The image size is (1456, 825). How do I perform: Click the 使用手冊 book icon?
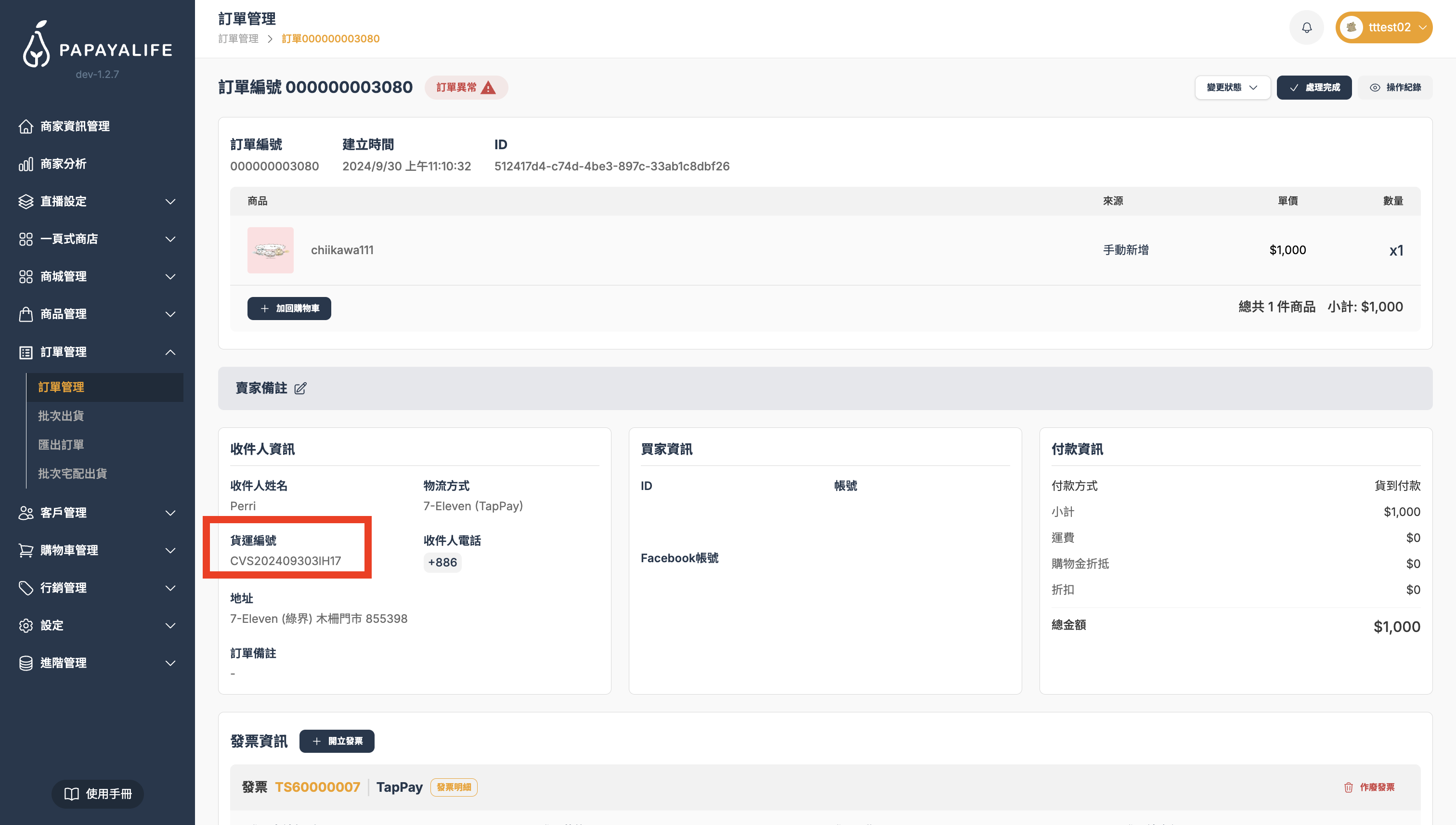coord(71,794)
